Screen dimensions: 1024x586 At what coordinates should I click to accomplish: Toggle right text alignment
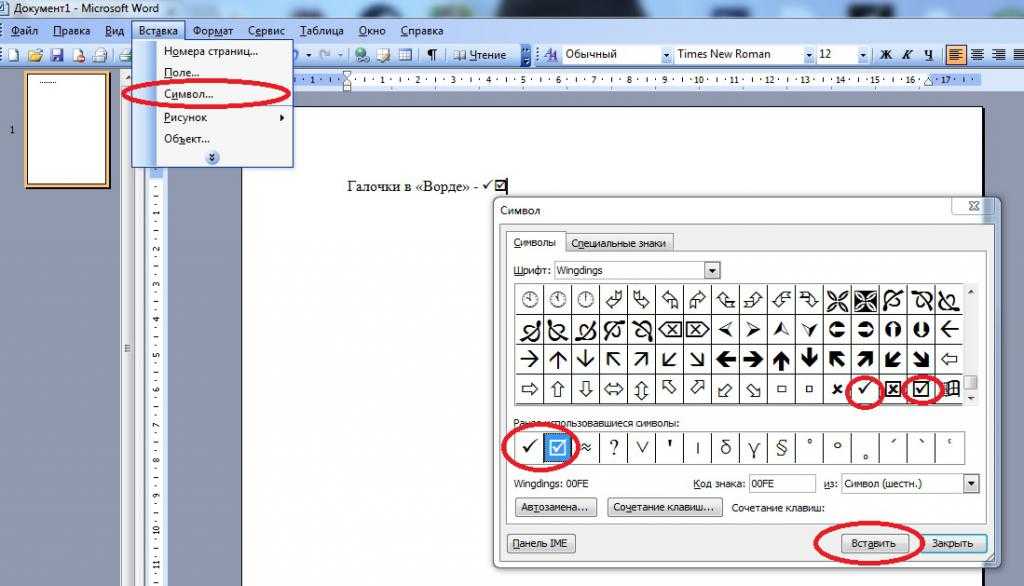[999, 54]
